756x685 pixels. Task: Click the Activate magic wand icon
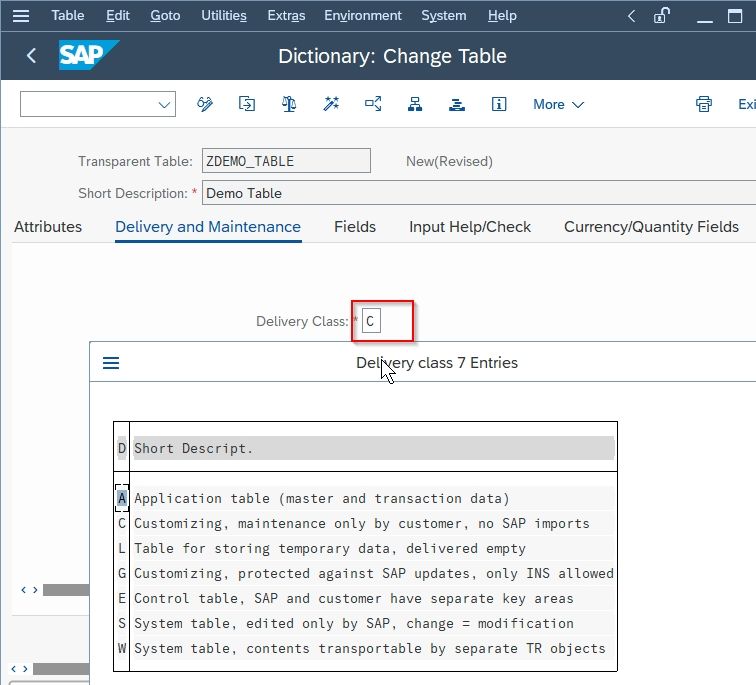331,104
